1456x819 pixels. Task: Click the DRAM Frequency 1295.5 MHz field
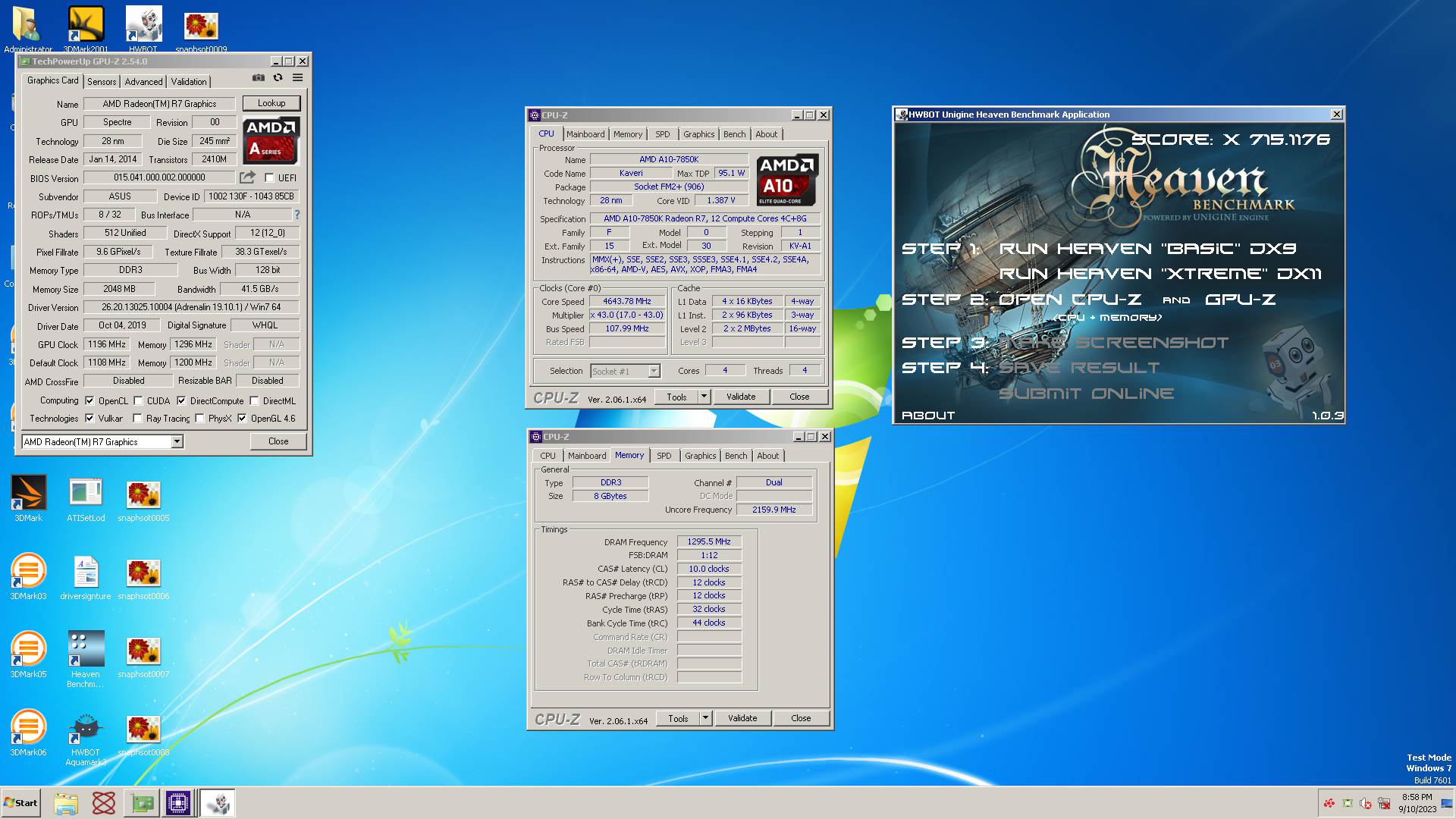709,542
